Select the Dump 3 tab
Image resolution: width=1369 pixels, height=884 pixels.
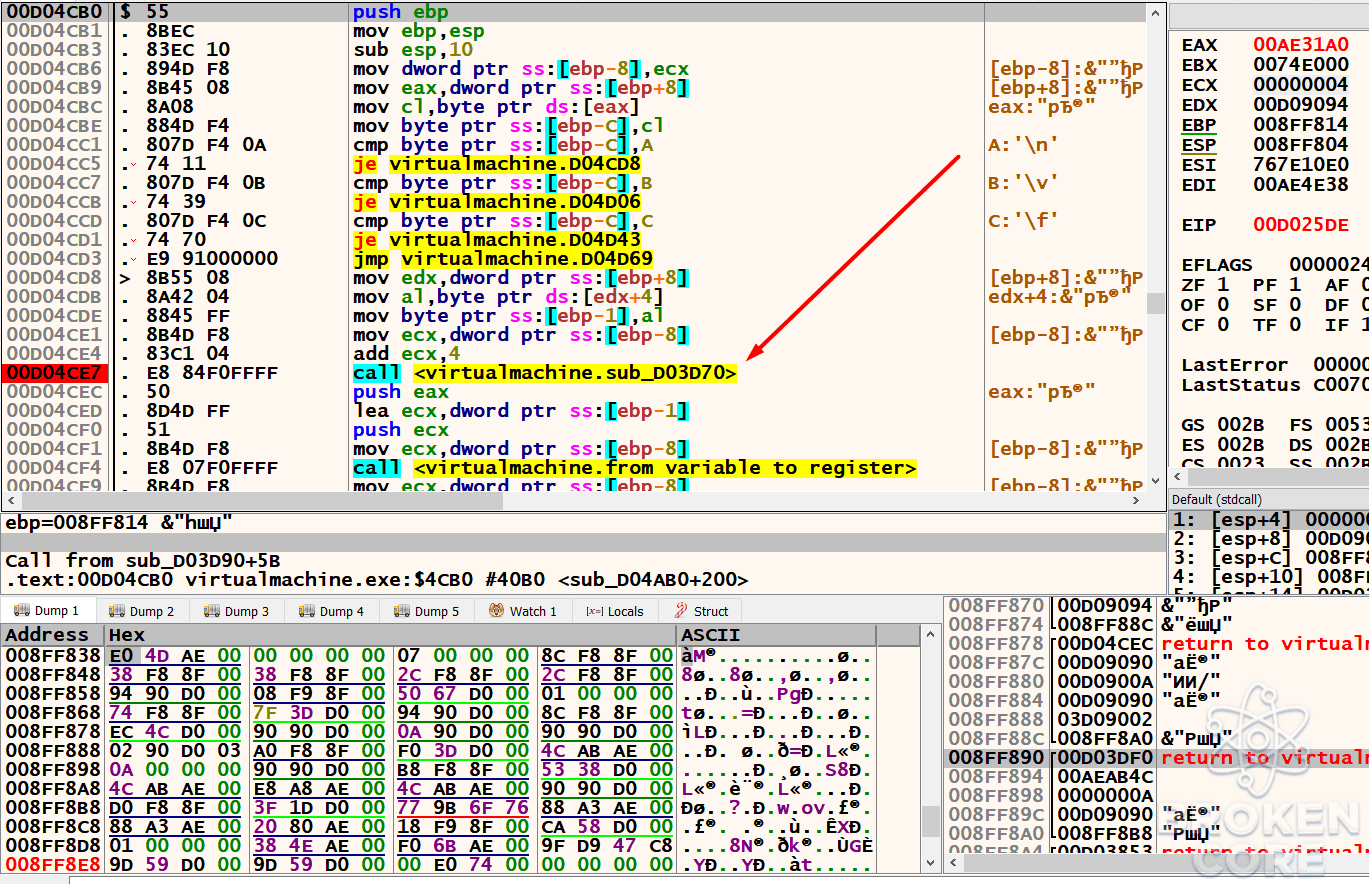coord(237,611)
